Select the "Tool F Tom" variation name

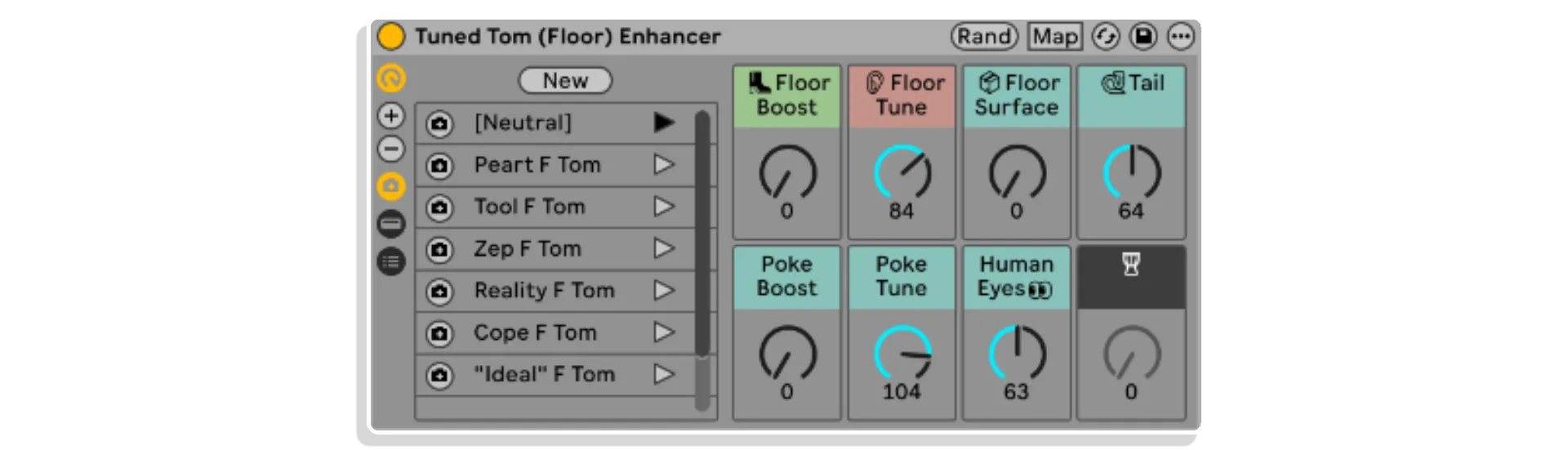click(529, 207)
